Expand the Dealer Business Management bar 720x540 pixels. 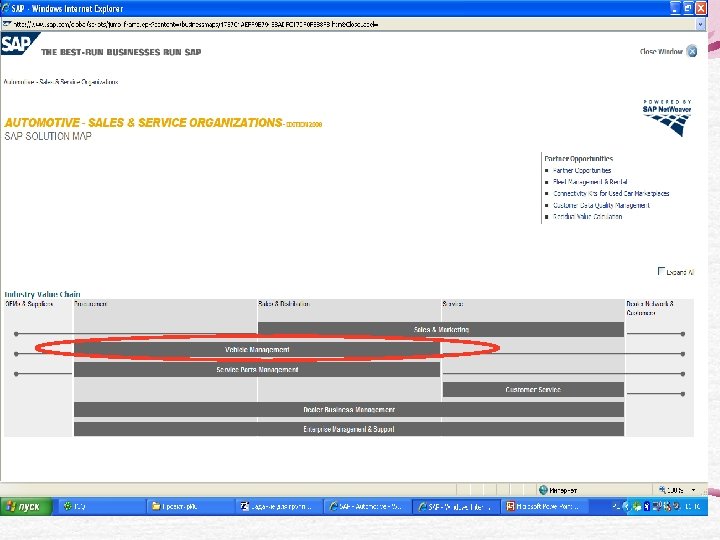pos(349,409)
